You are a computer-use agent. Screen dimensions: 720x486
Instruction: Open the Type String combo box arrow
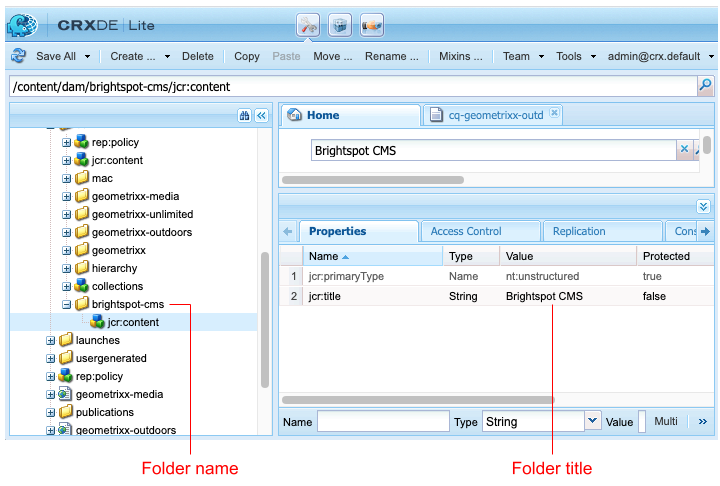pos(592,421)
